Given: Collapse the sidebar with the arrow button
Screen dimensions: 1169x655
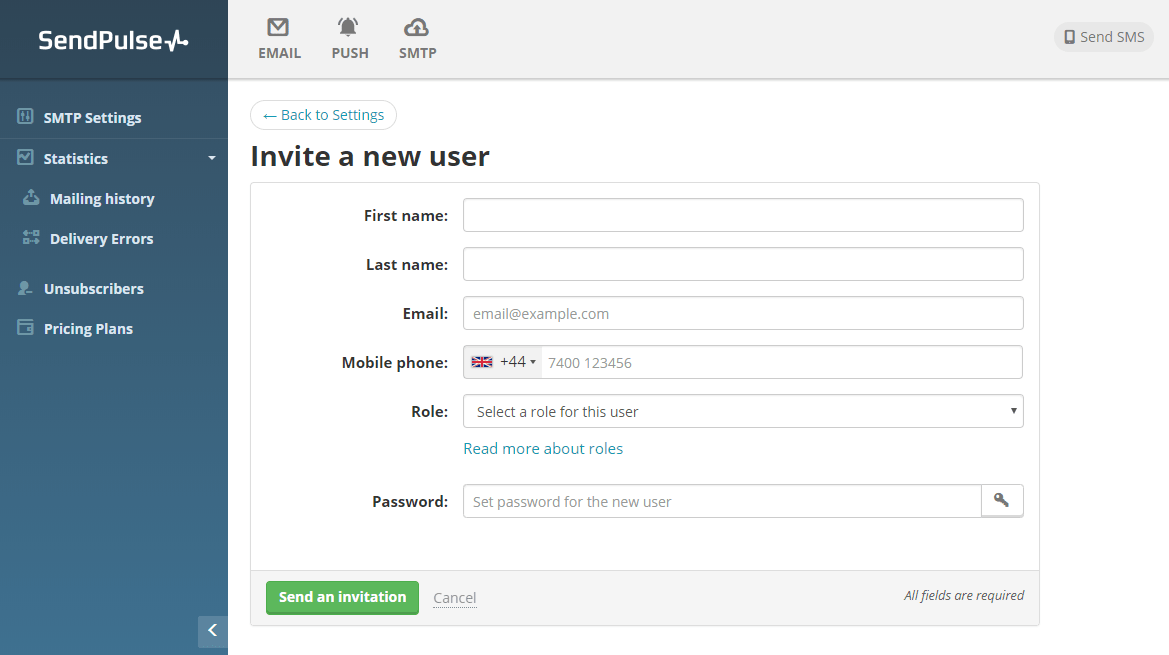Looking at the screenshot, I should 213,630.
